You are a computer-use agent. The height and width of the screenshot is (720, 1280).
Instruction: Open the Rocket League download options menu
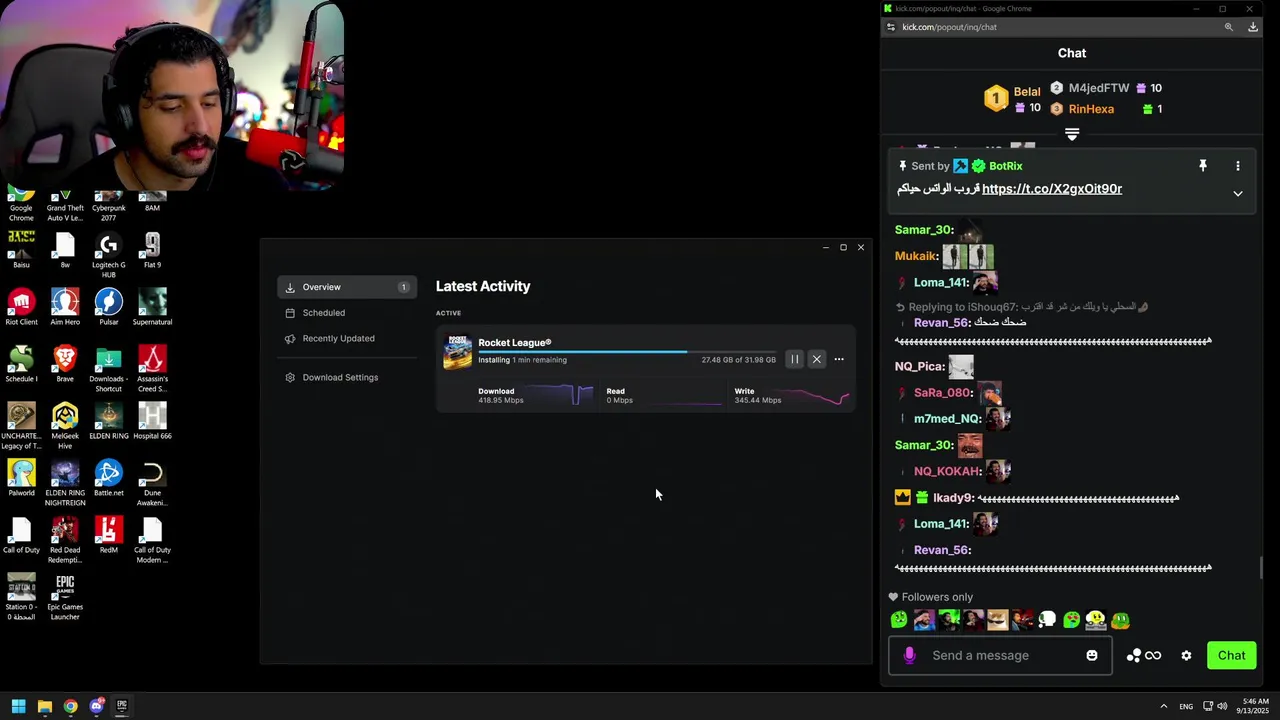point(839,359)
